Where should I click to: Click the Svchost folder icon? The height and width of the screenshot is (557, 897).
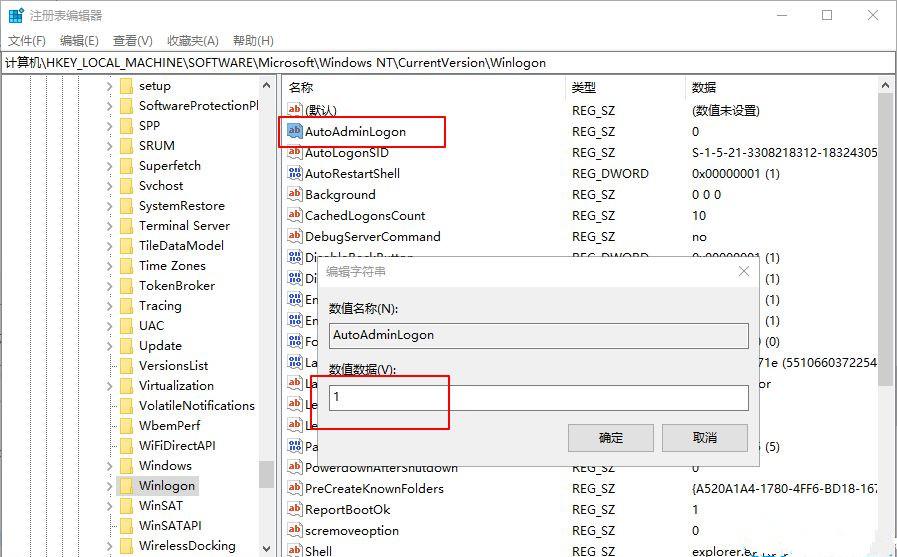[126, 186]
